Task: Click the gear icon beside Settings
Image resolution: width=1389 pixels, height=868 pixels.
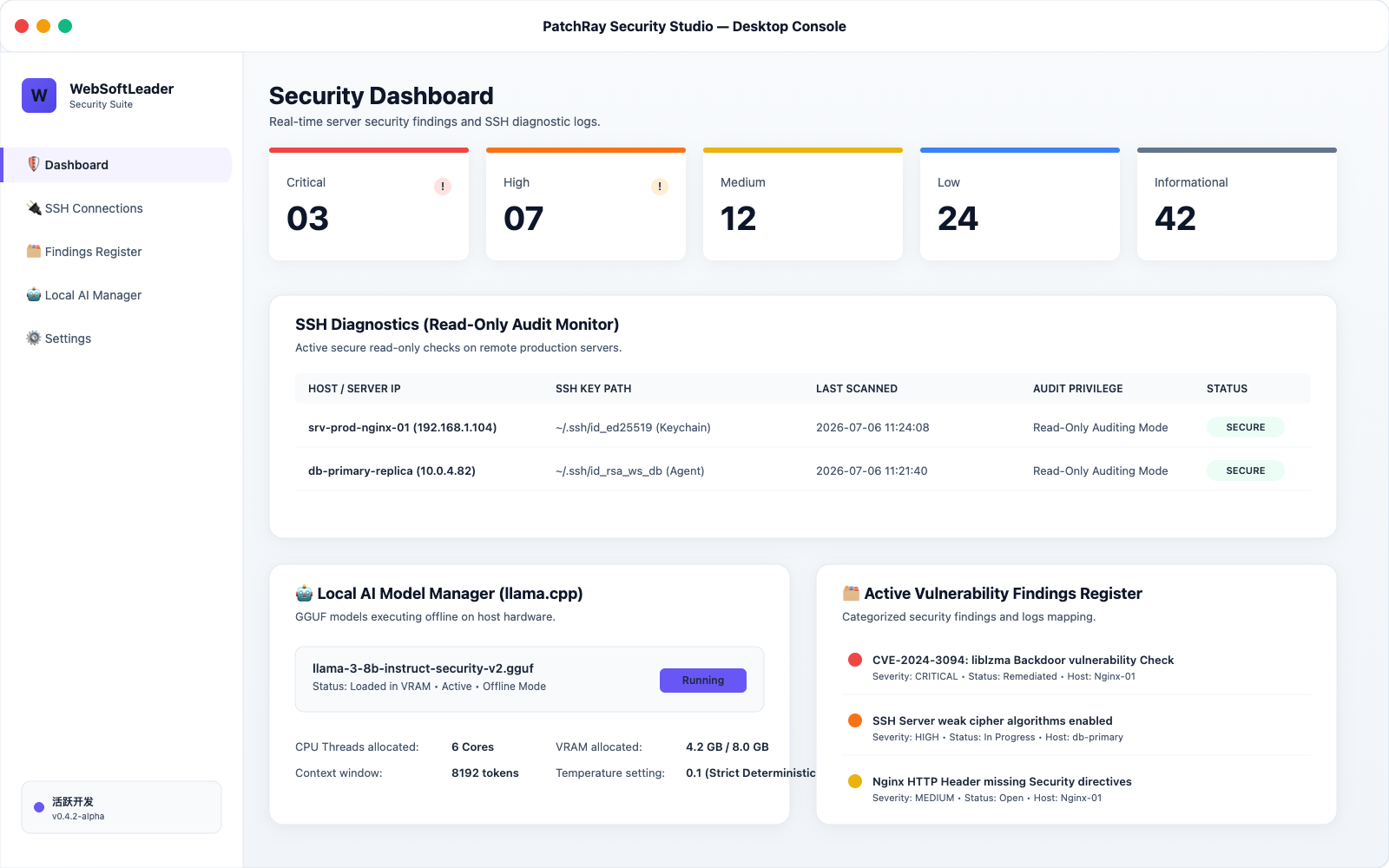Action: [34, 338]
